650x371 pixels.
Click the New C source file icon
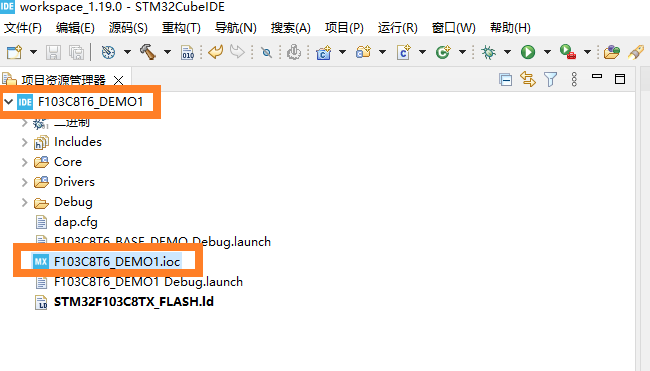403,52
